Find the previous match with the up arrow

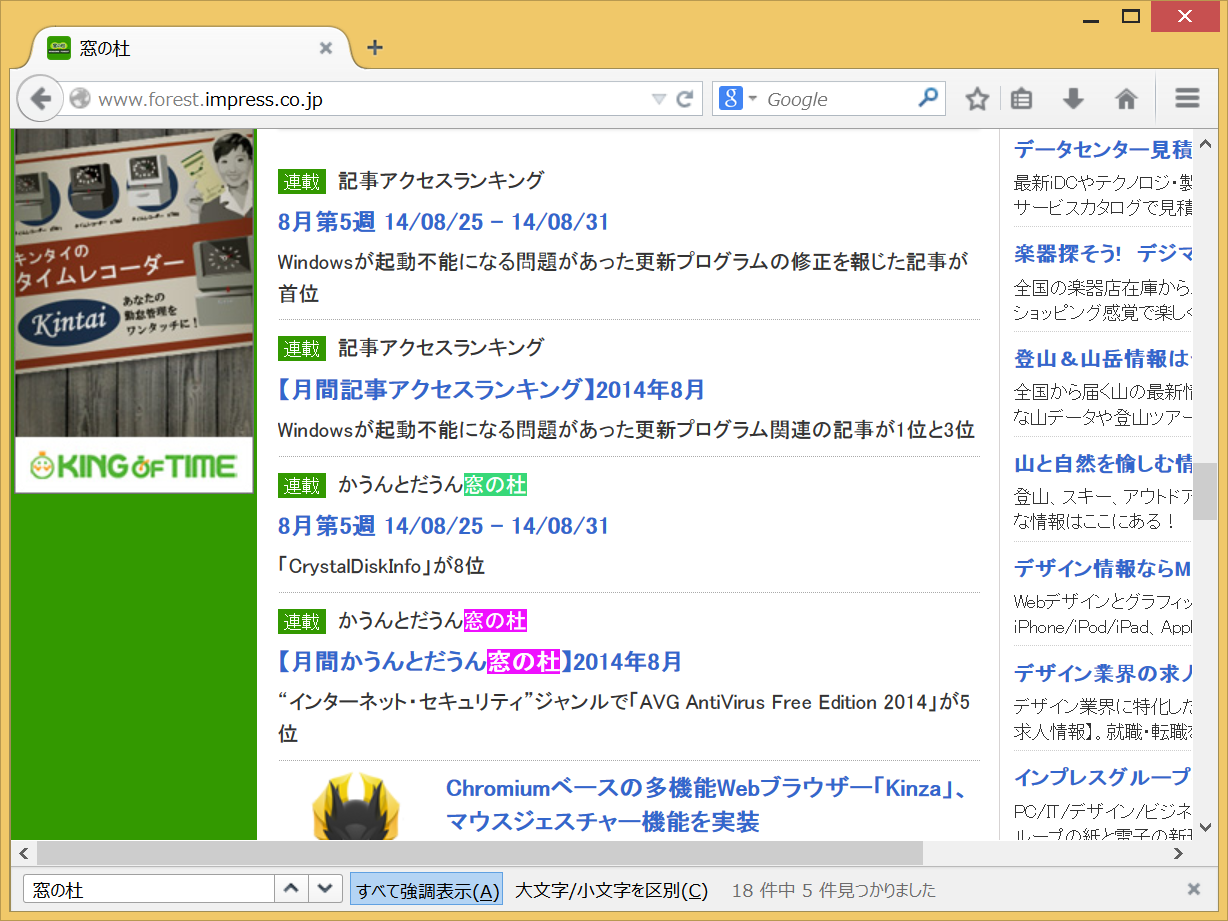[291, 888]
